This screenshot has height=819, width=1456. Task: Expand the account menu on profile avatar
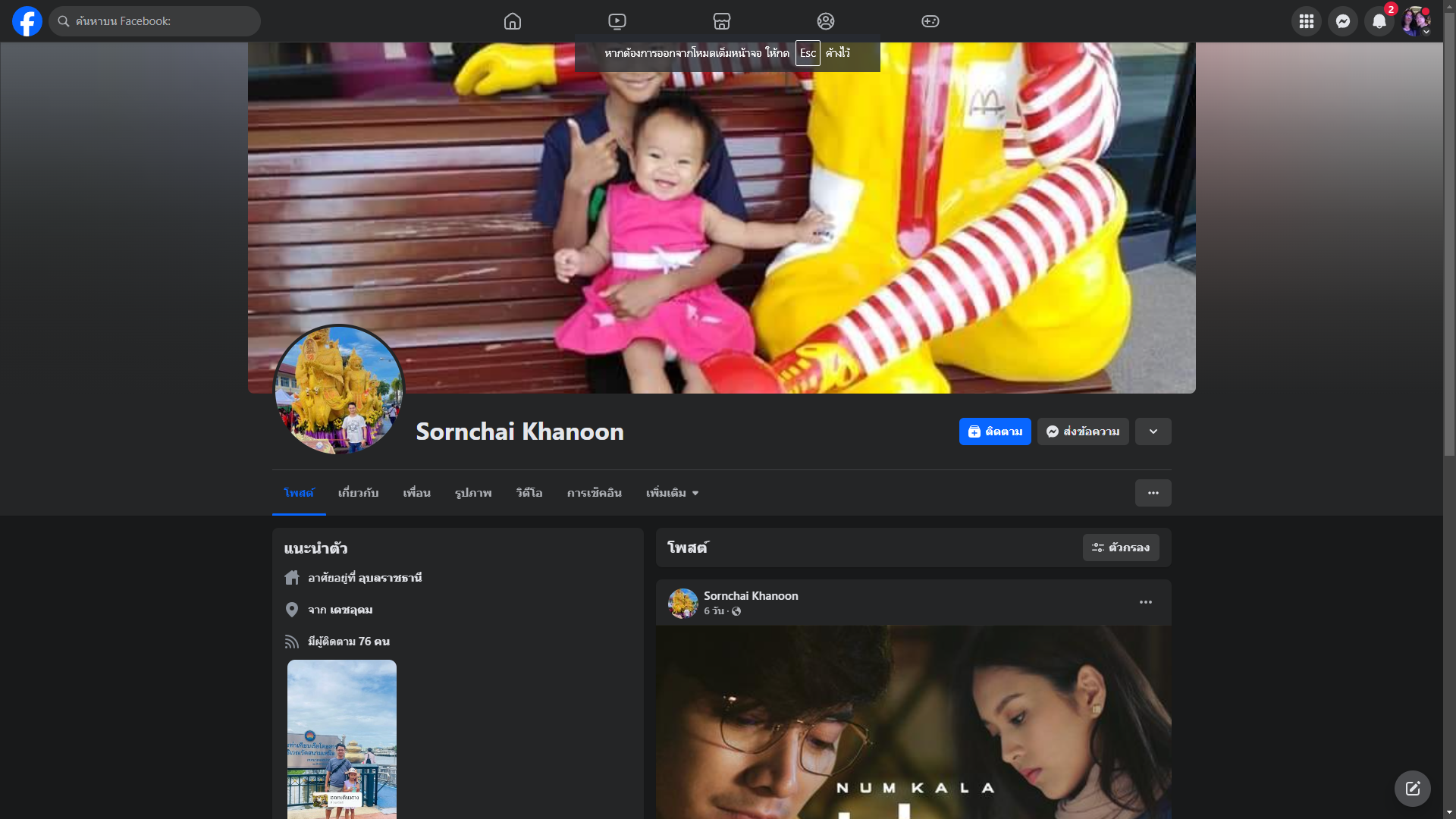click(1416, 21)
